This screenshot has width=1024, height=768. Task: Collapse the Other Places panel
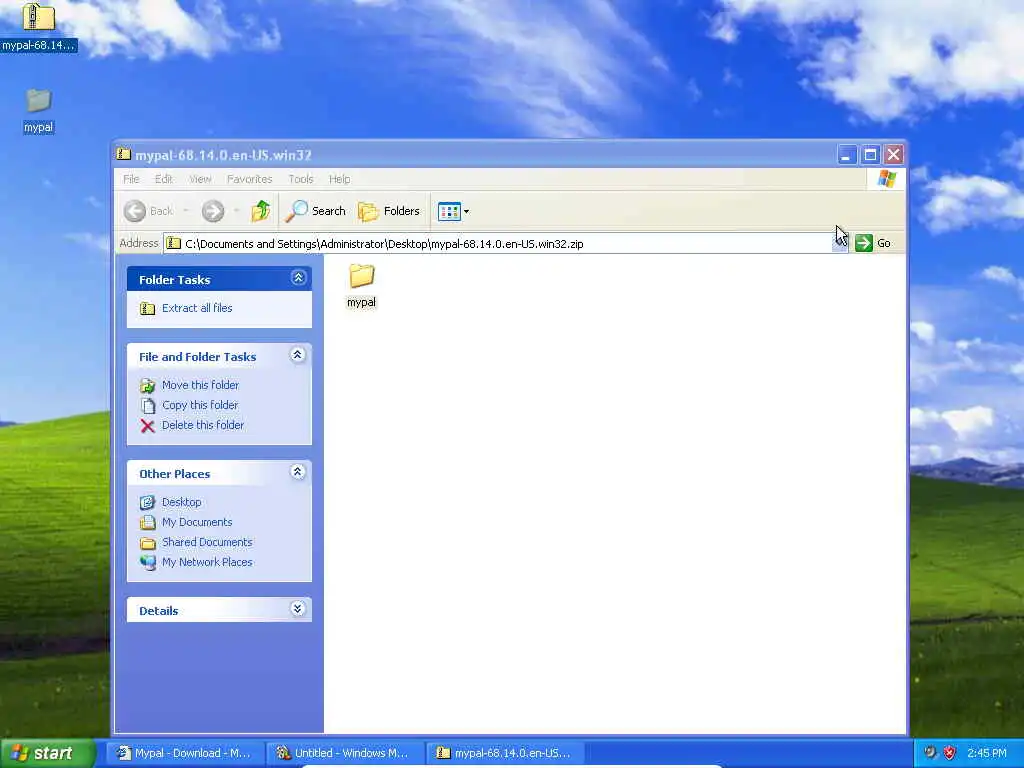coord(297,472)
